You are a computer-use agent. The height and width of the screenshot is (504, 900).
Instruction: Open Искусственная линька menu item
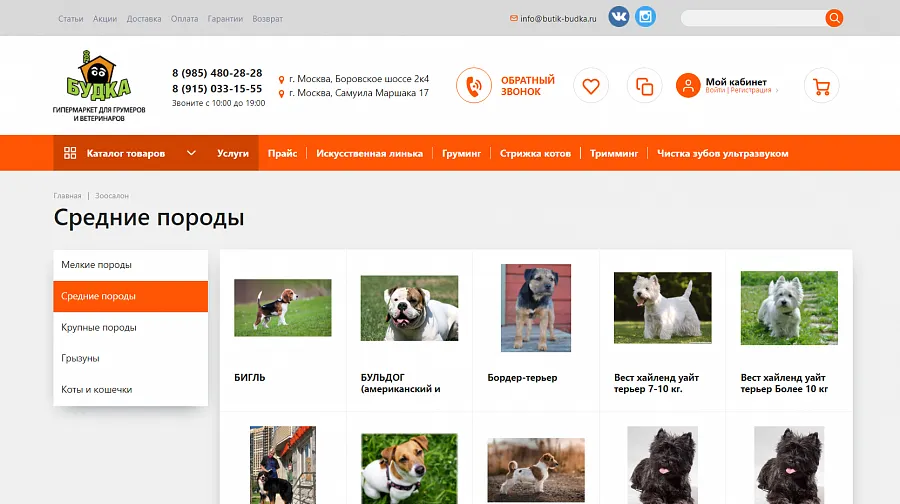(x=369, y=153)
